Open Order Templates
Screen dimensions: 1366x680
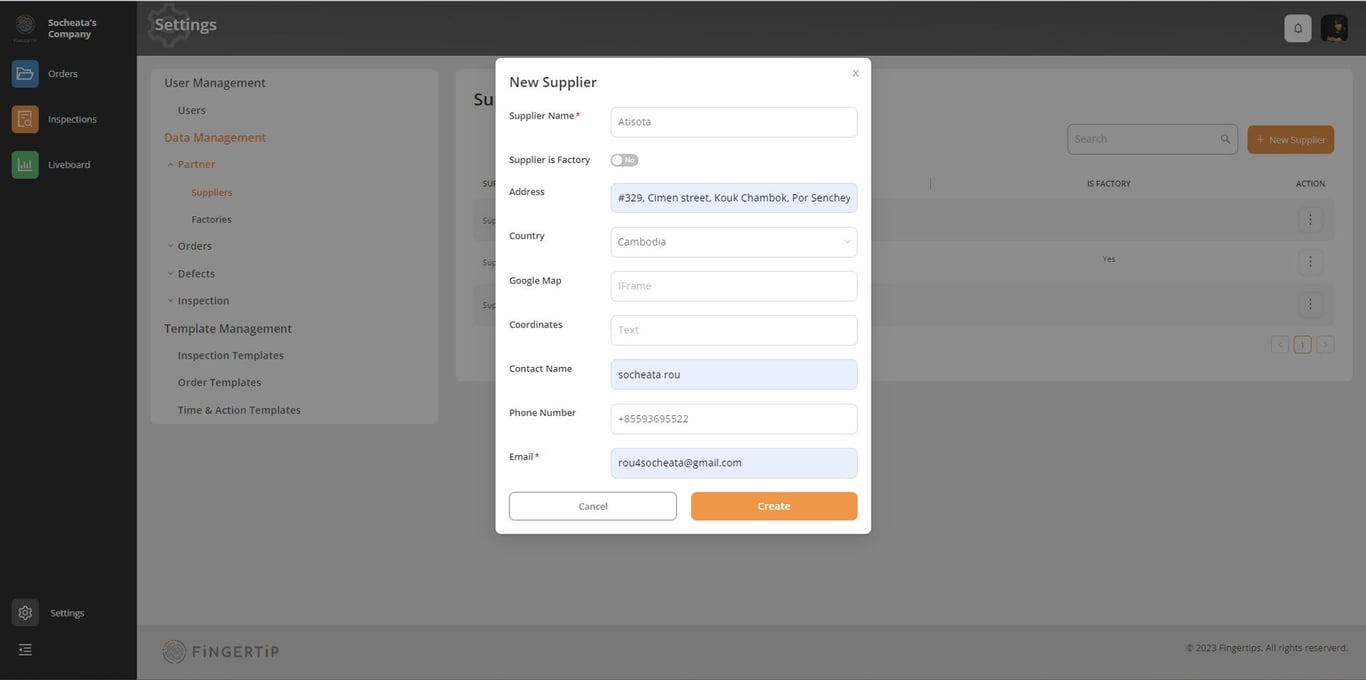tap(220, 382)
